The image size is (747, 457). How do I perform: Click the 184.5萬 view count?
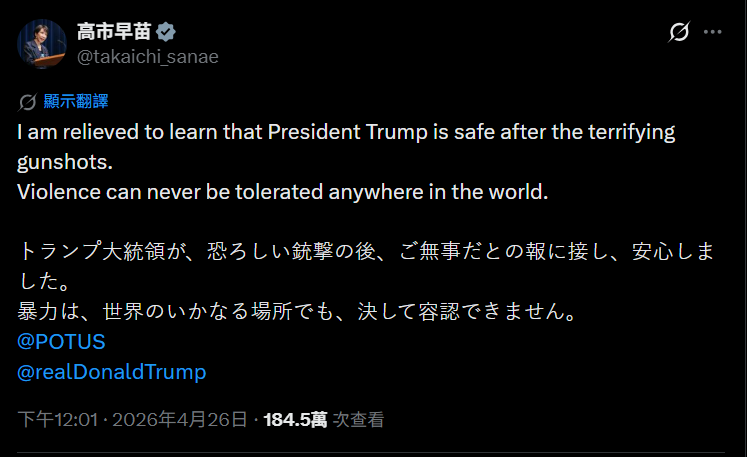(295, 420)
